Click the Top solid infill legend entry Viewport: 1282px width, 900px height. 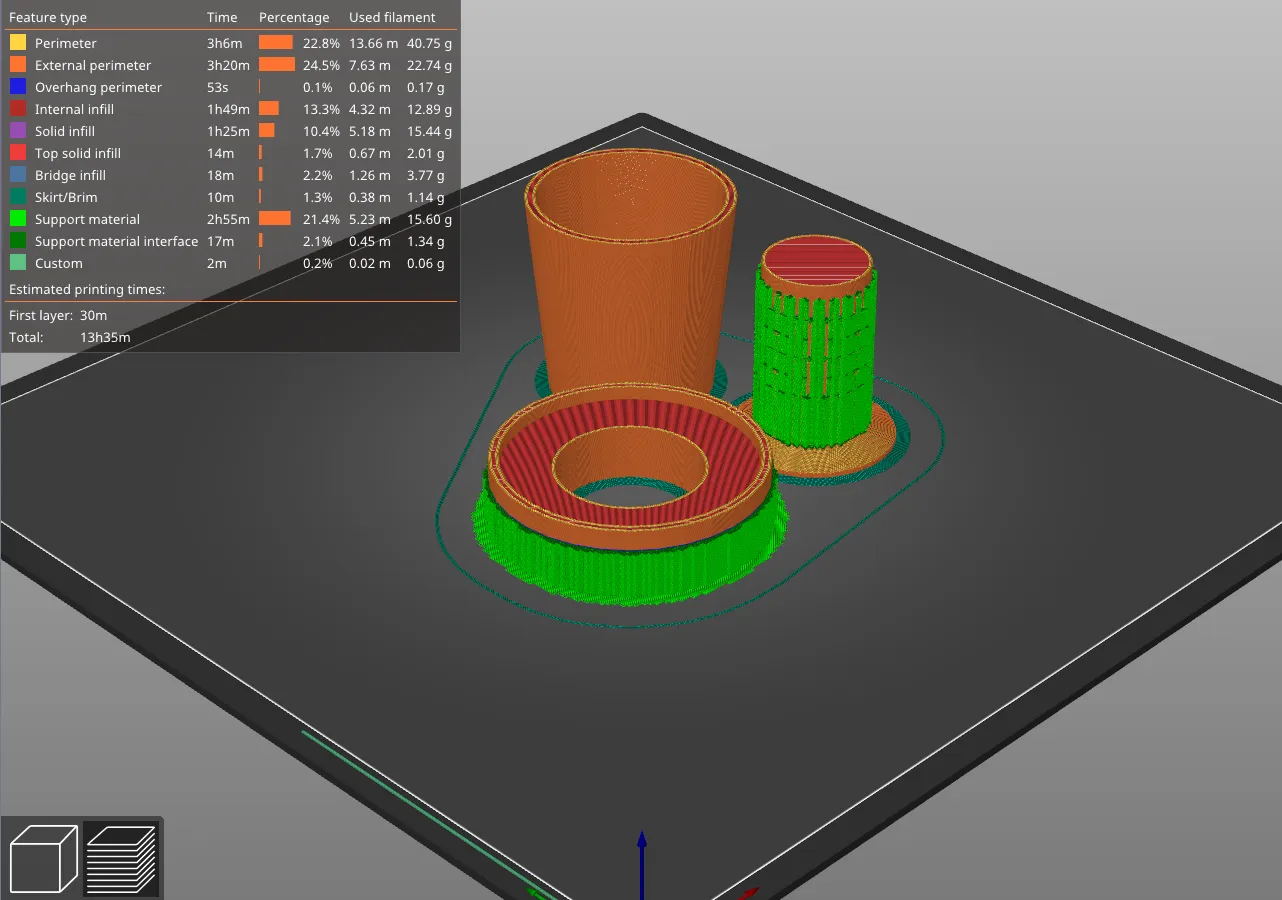pos(230,153)
